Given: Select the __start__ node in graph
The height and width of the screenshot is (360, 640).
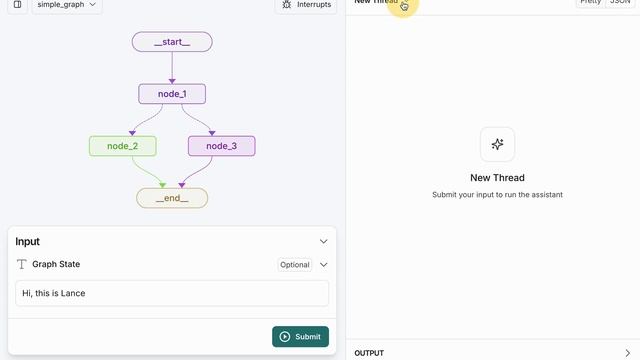Looking at the screenshot, I should tap(172, 42).
